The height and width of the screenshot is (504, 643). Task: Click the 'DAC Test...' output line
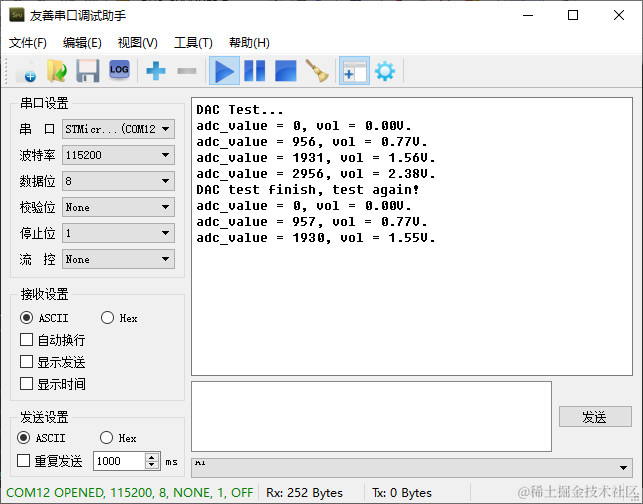pyautogui.click(x=239, y=109)
